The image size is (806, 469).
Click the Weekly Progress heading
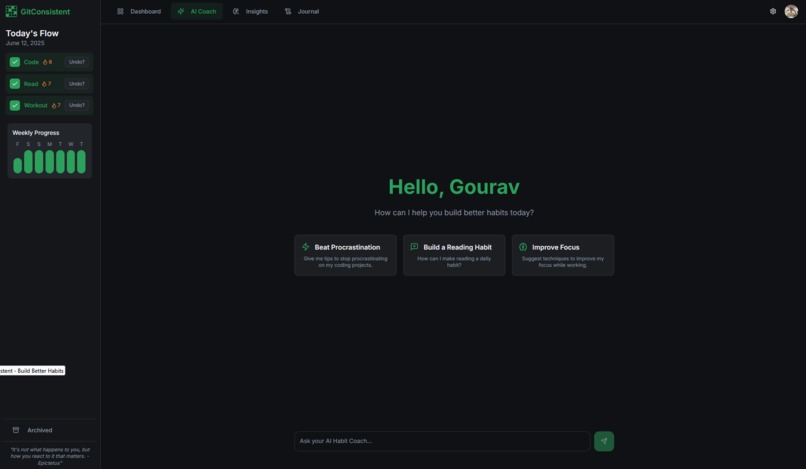point(35,133)
